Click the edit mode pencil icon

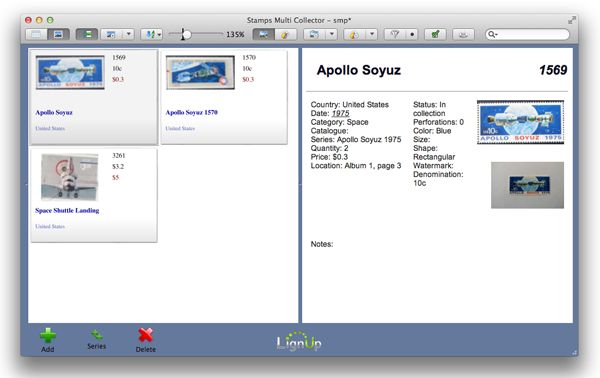click(285, 34)
